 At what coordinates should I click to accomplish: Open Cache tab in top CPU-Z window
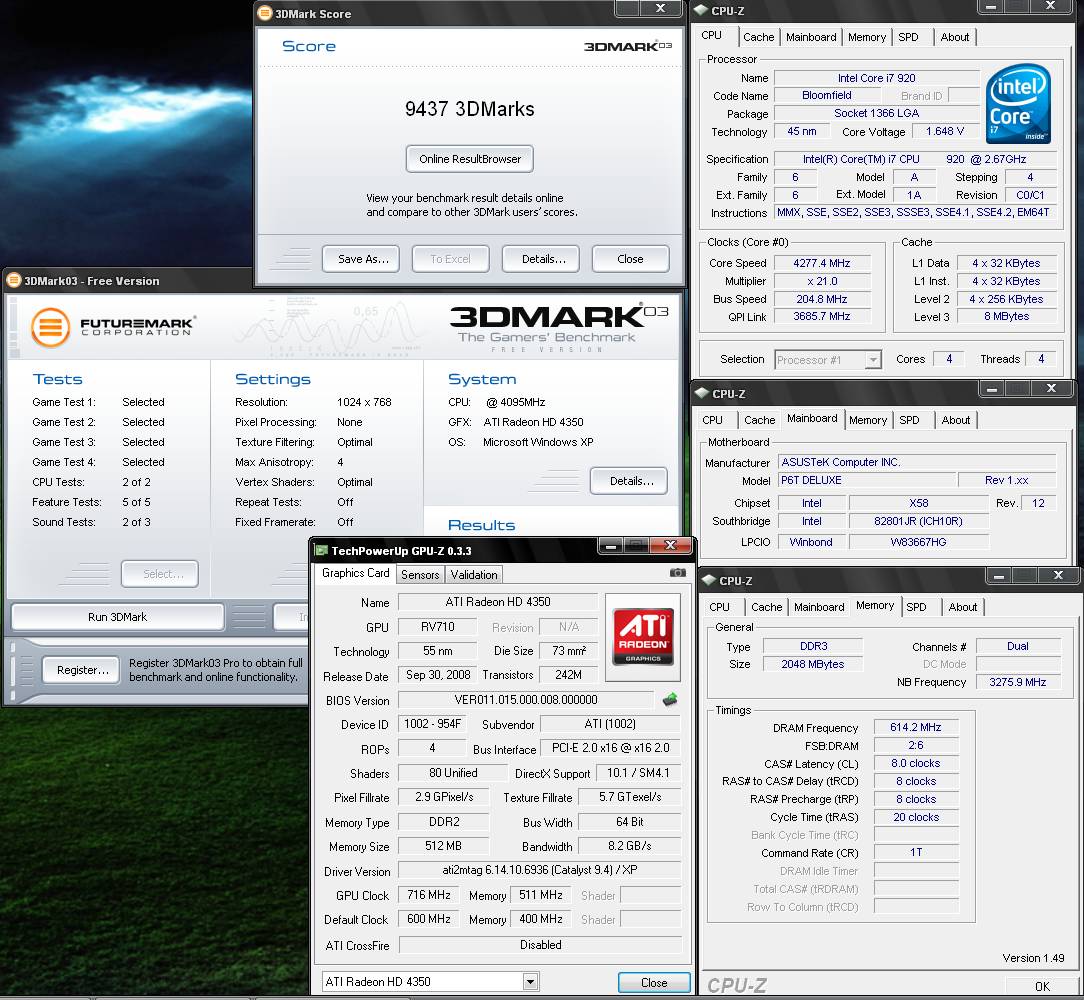point(758,37)
